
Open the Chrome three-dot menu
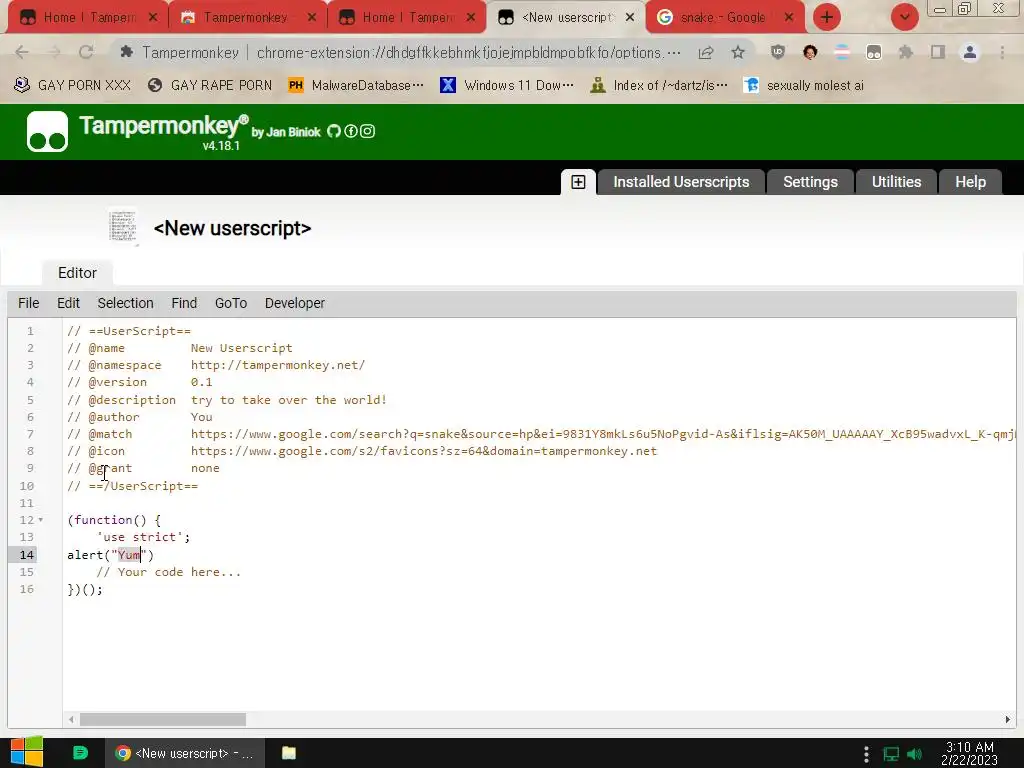pyautogui.click(x=1002, y=52)
